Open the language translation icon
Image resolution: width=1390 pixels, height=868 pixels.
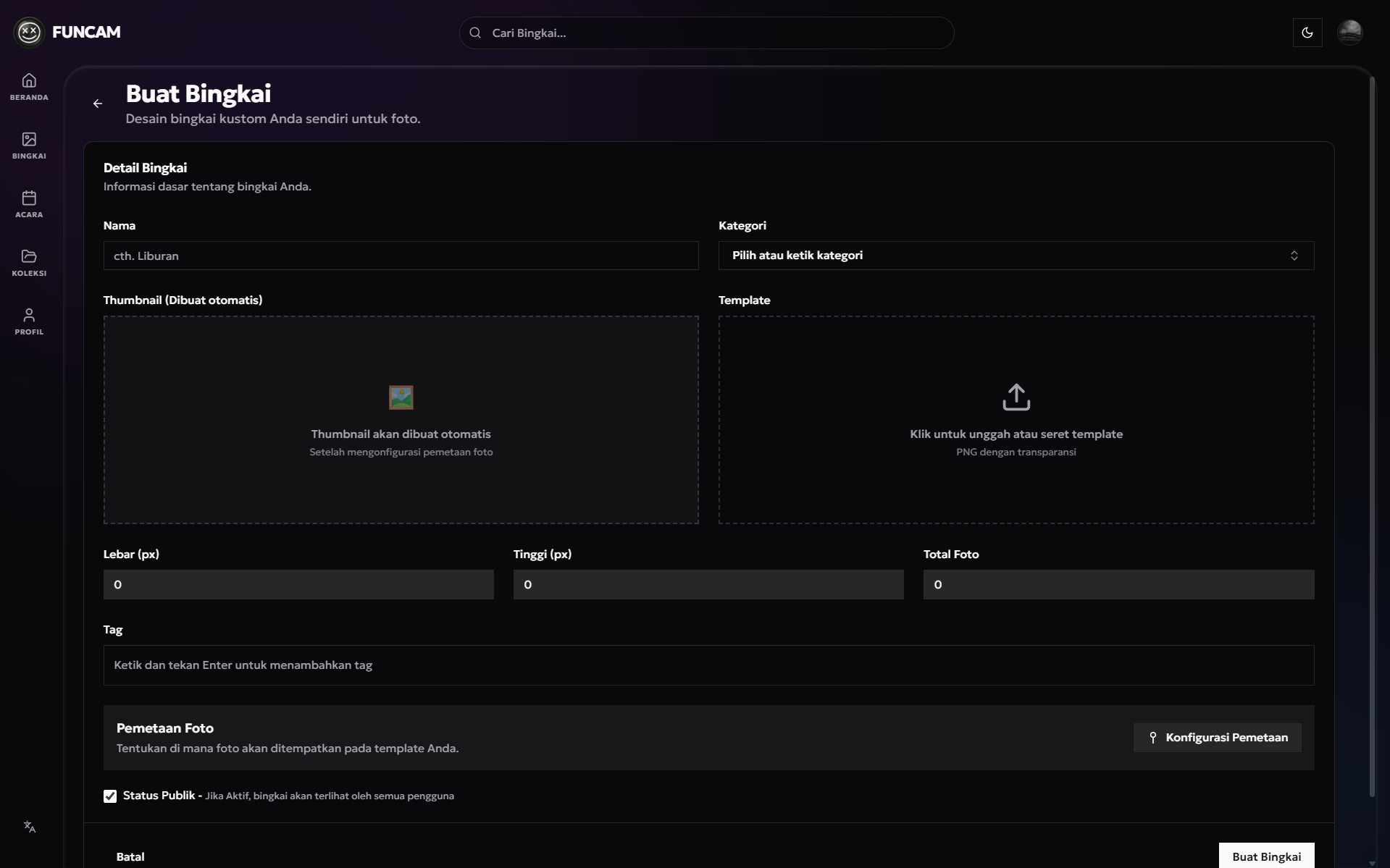point(29,827)
